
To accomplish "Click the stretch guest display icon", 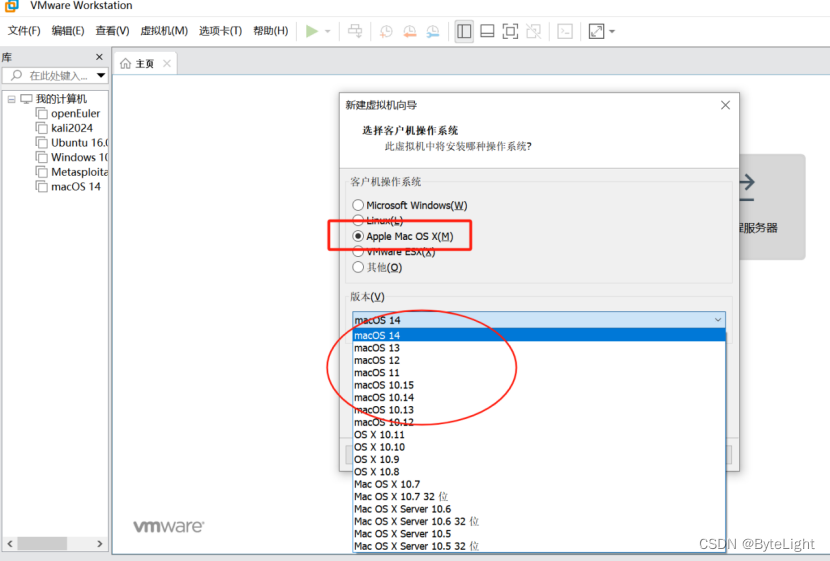I will [x=597, y=31].
